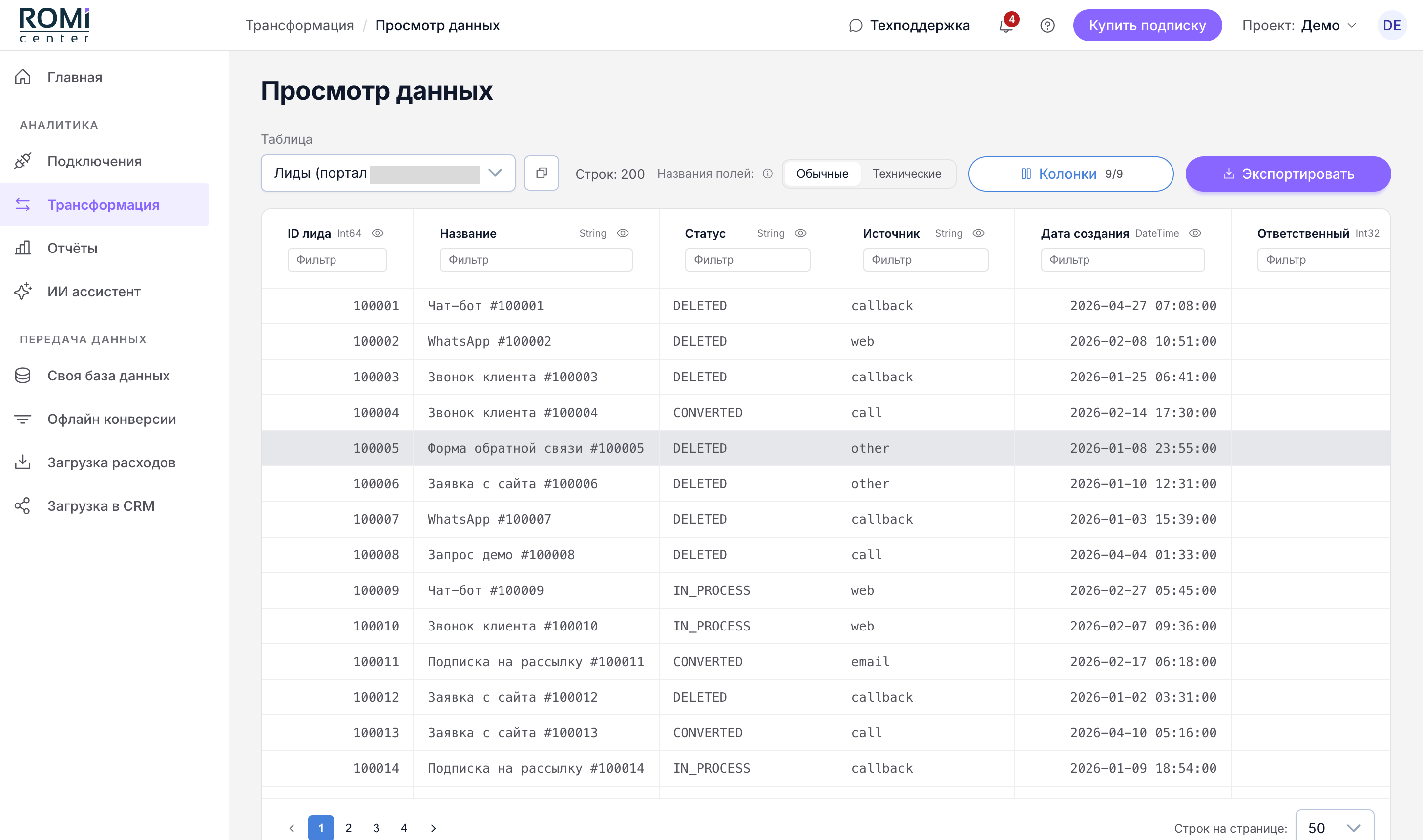Toggle visibility of Название column
This screenshot has height=840, width=1423.
[623, 233]
